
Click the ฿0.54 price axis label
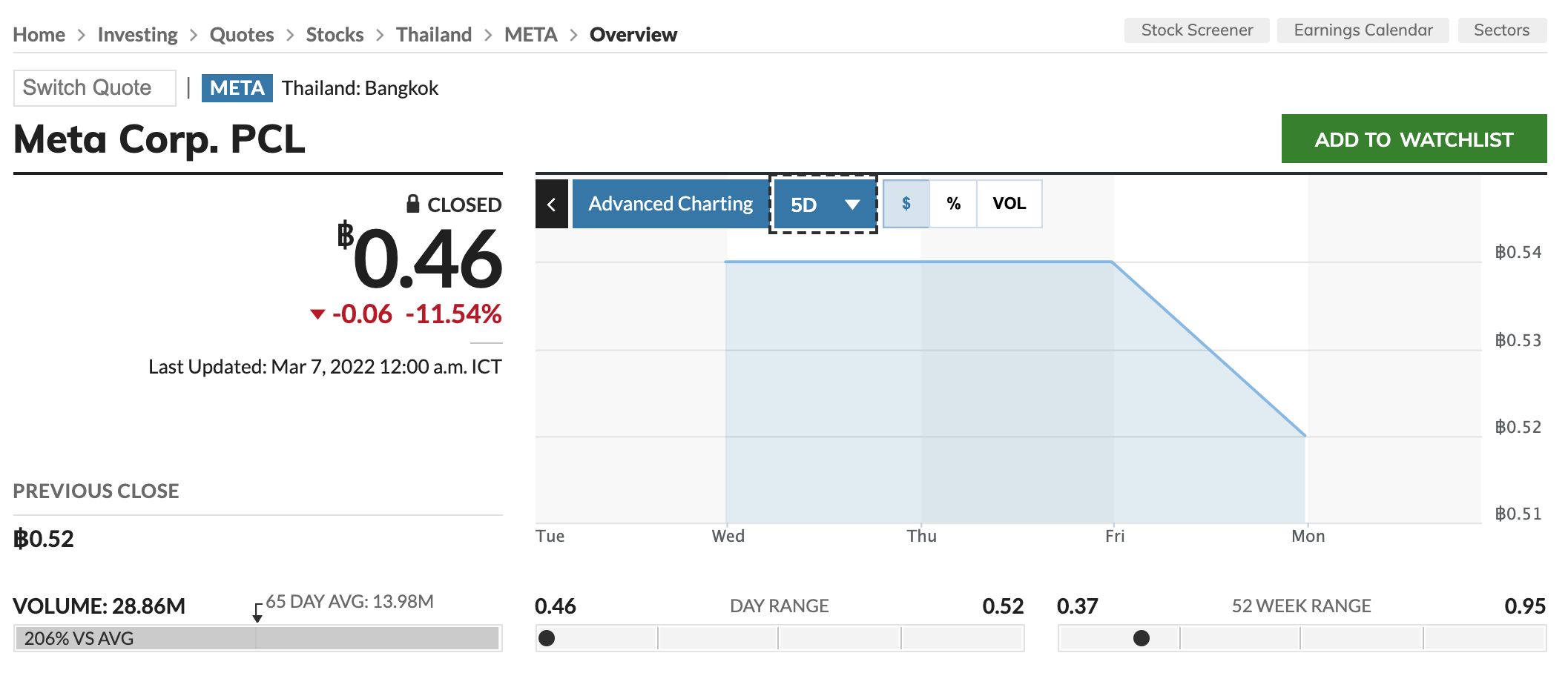click(1518, 253)
